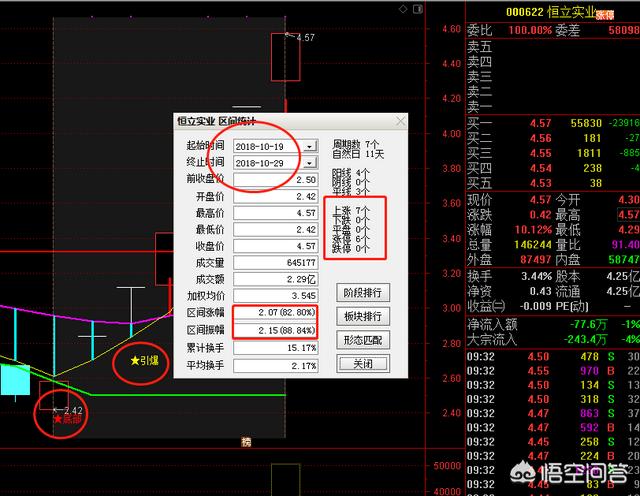The width and height of the screenshot is (640, 496).
Task: Click the 换手 value 3.44%
Action: pyautogui.click(x=536, y=276)
